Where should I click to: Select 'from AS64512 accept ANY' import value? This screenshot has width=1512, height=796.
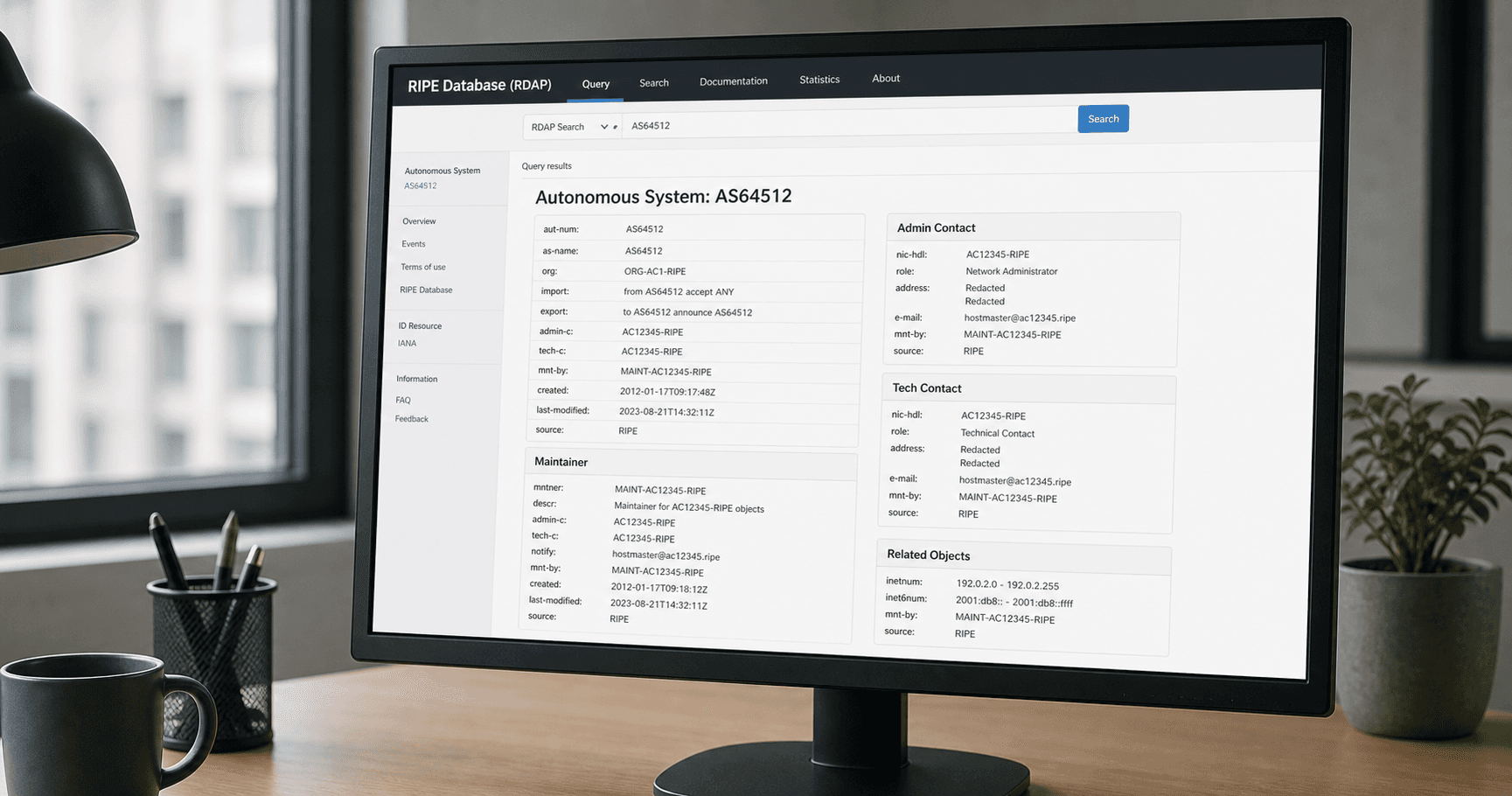pyautogui.click(x=679, y=292)
